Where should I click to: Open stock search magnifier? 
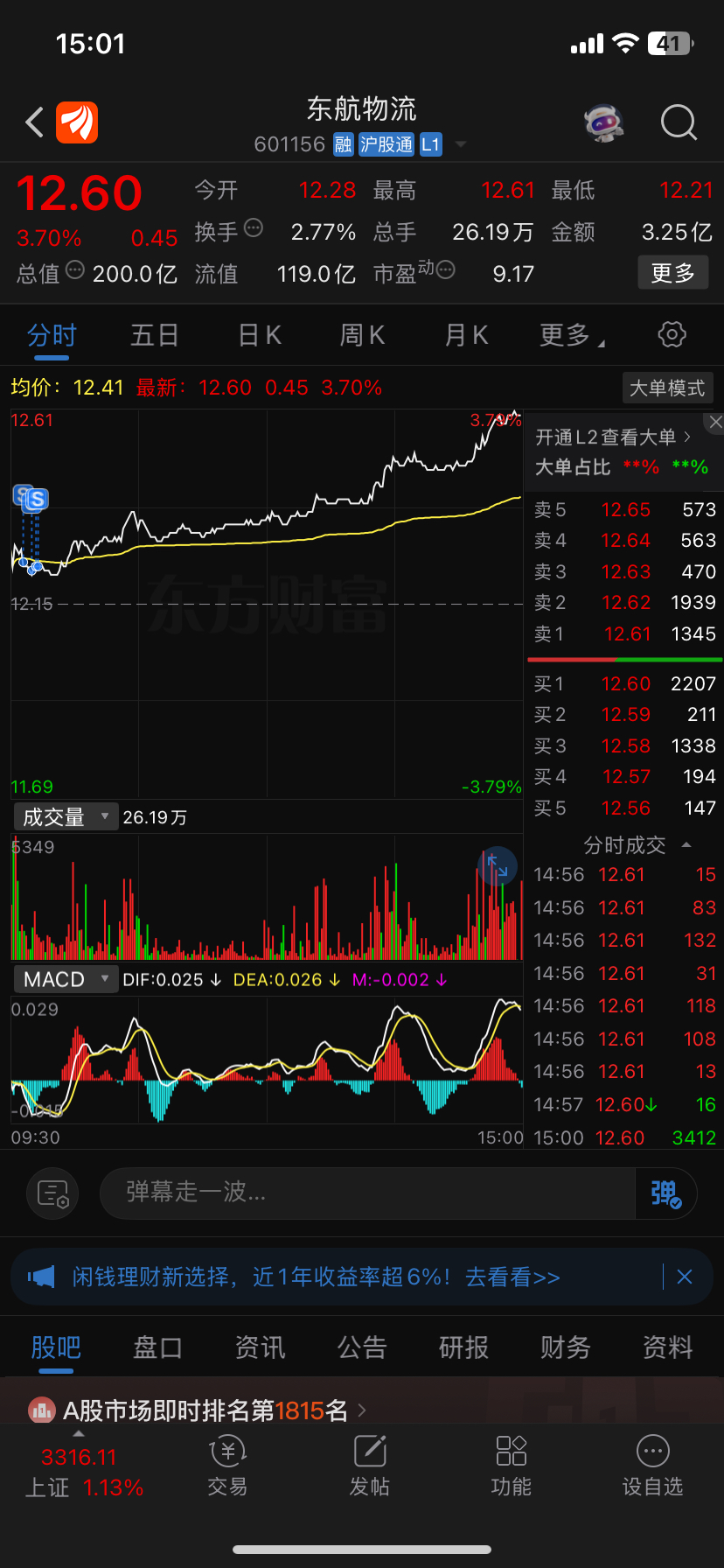679,122
